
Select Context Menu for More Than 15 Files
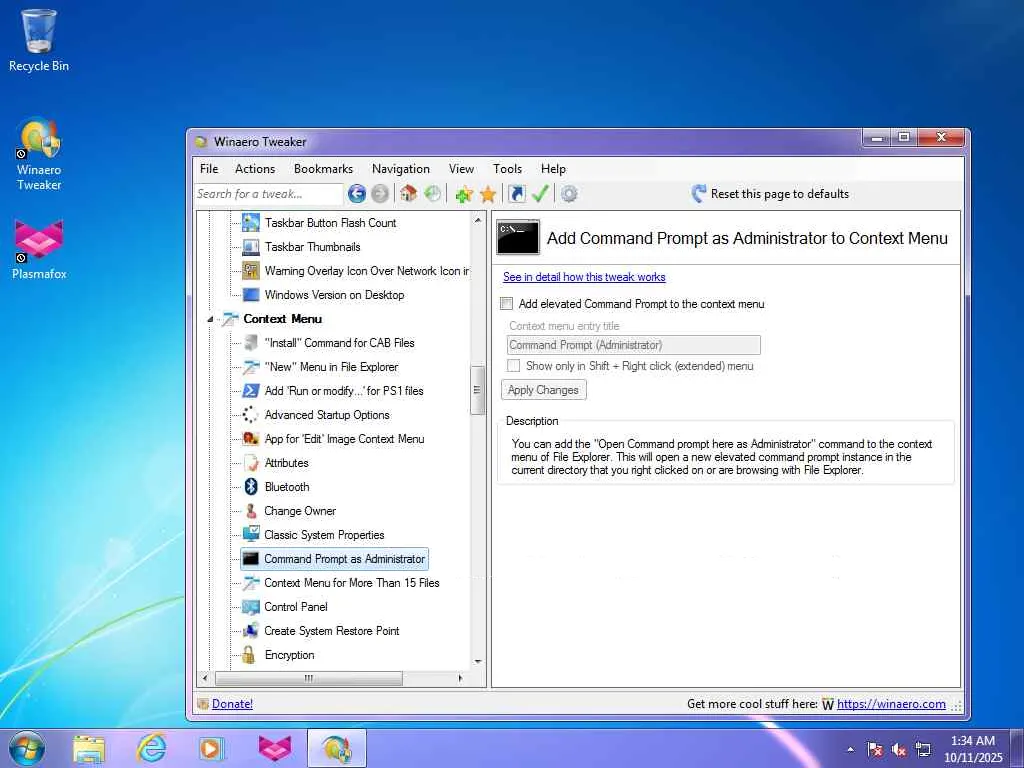tap(351, 583)
